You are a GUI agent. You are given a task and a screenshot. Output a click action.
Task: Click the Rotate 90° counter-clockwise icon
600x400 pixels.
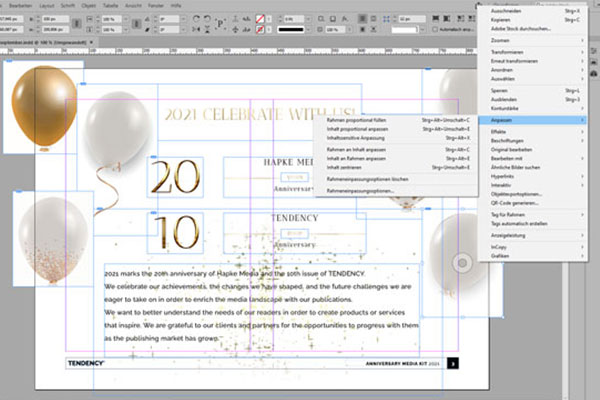click(207, 19)
